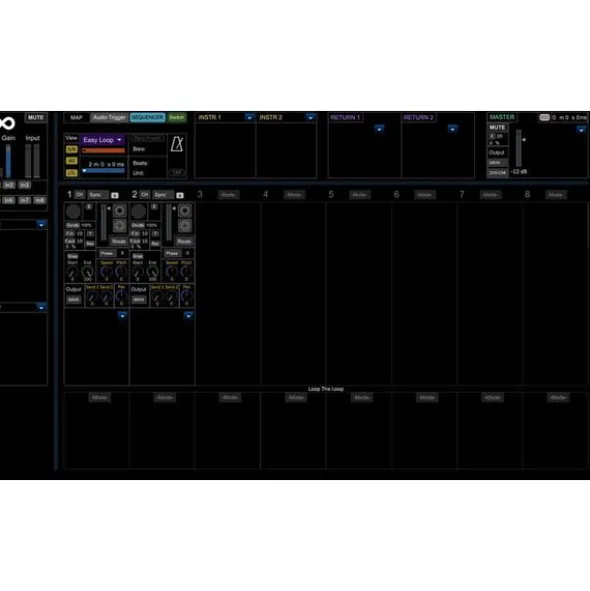Adjust the MASTER volume fader

[519, 148]
